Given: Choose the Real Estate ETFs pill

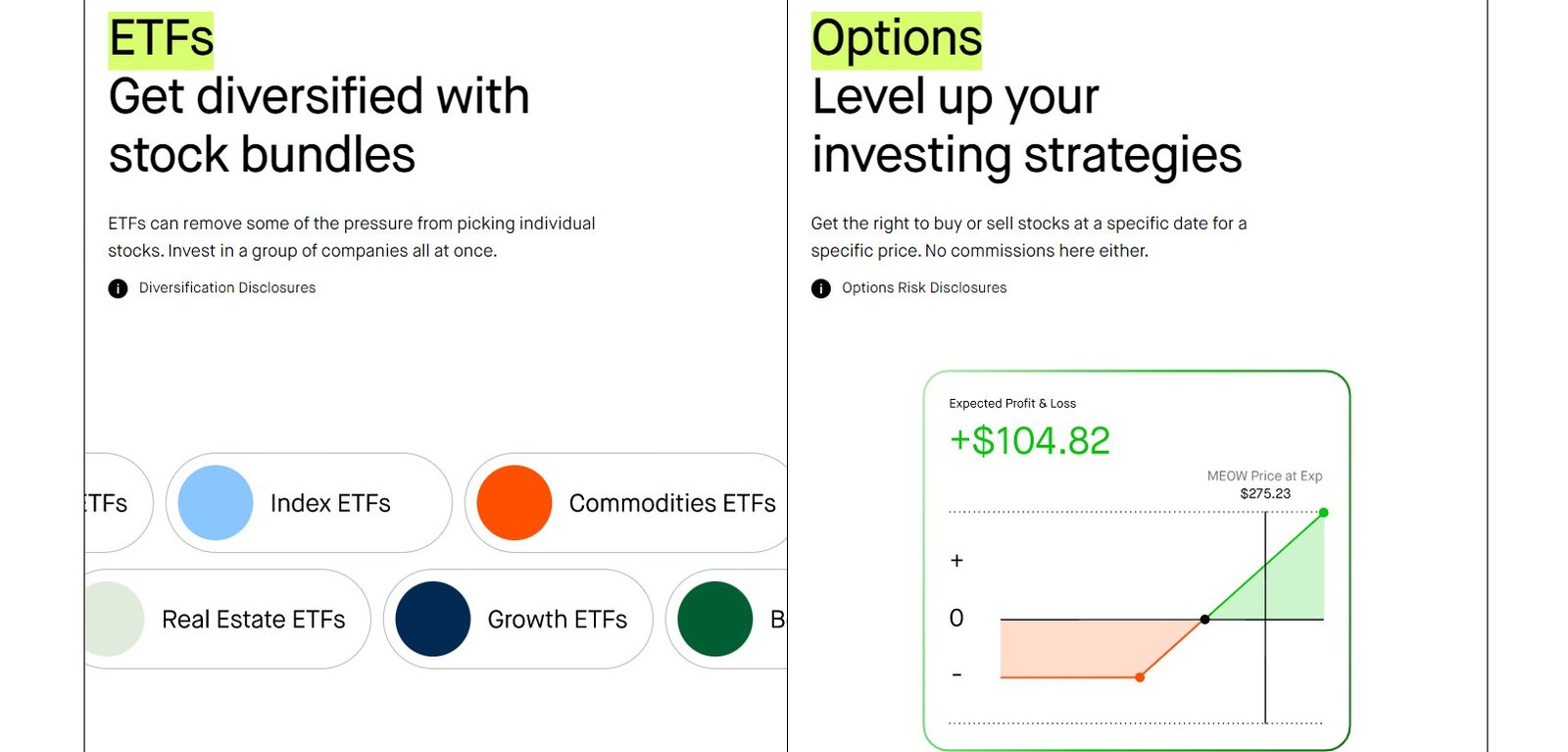Looking at the screenshot, I should [x=227, y=619].
